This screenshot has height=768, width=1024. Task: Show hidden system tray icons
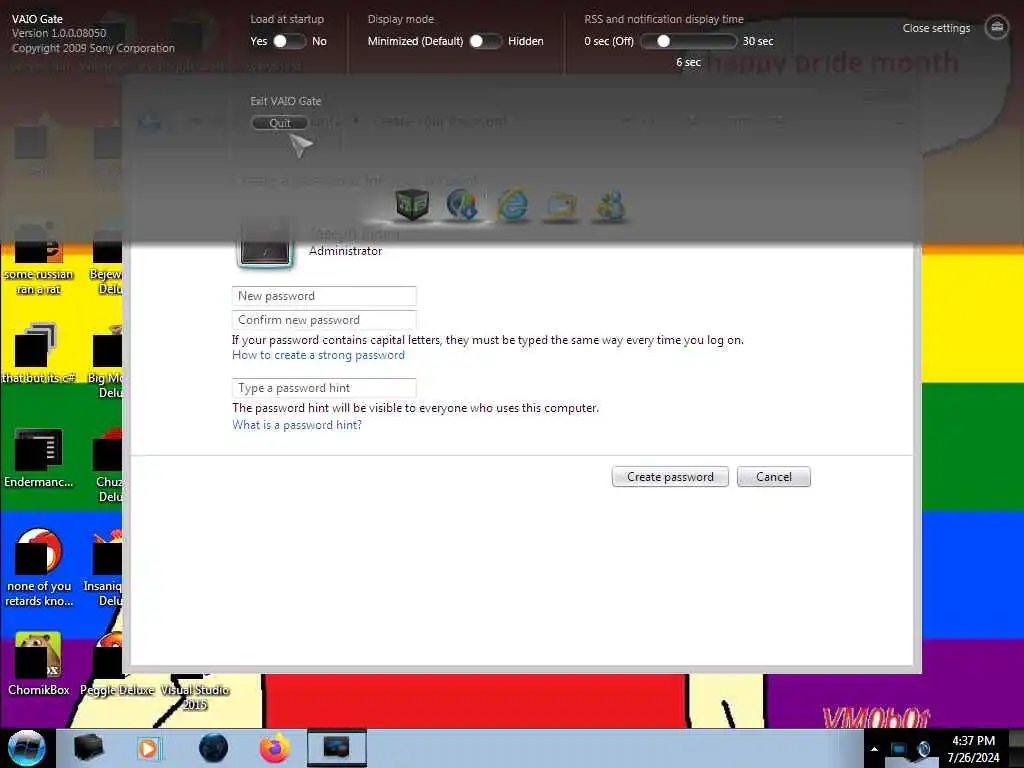pos(874,749)
